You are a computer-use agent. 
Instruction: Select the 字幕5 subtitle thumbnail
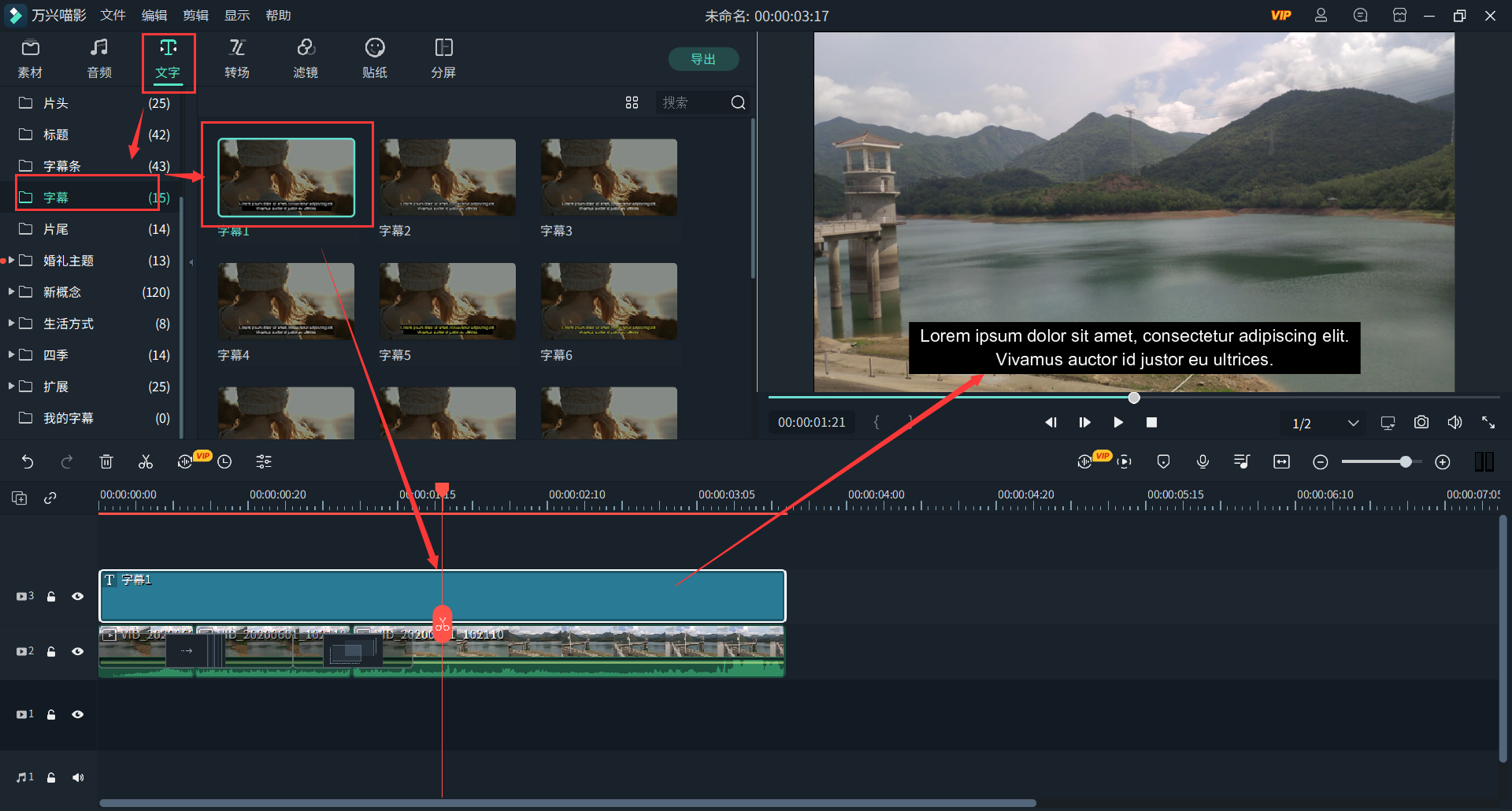tap(447, 302)
